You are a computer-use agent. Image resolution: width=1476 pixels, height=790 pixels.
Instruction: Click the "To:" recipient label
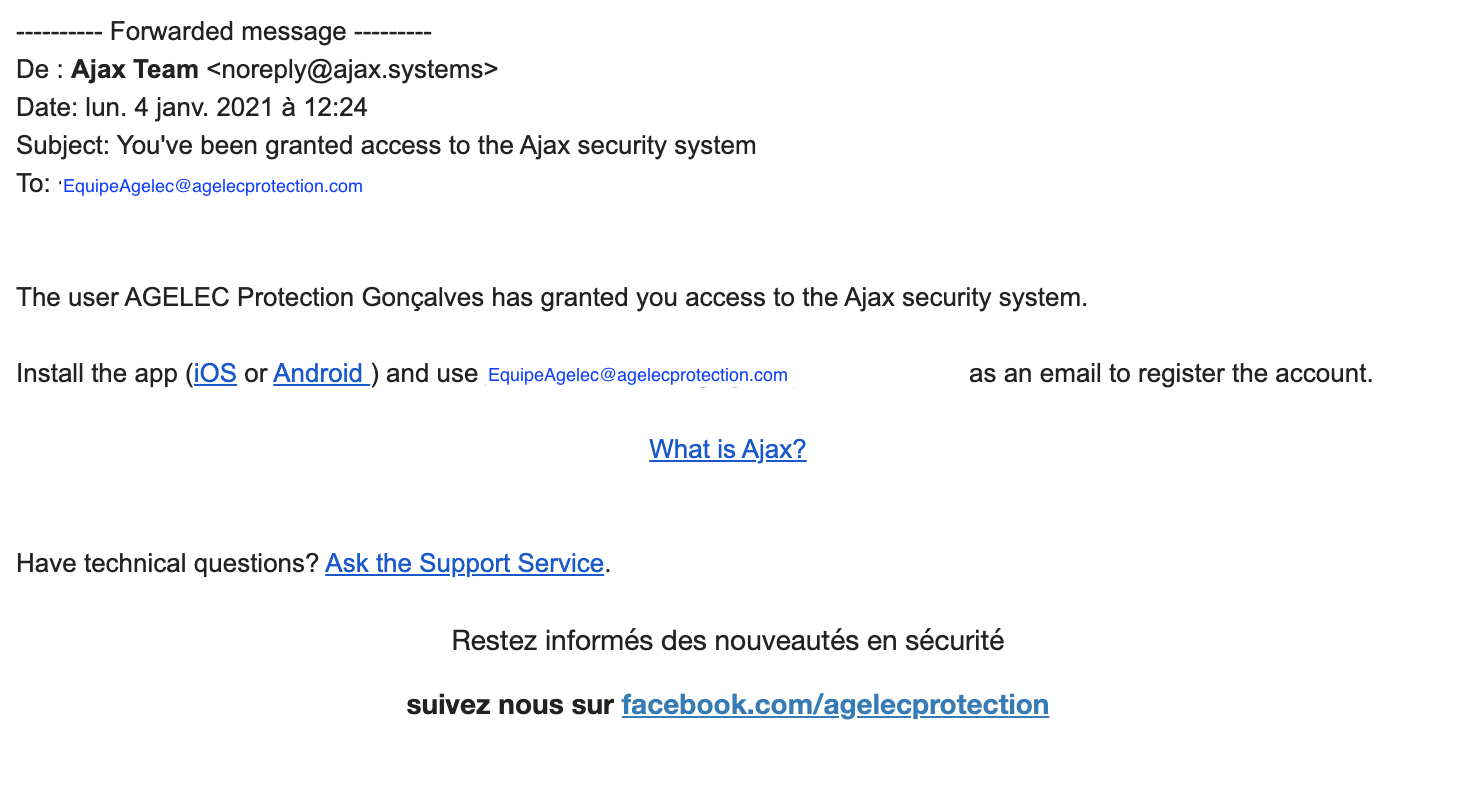(x=33, y=184)
